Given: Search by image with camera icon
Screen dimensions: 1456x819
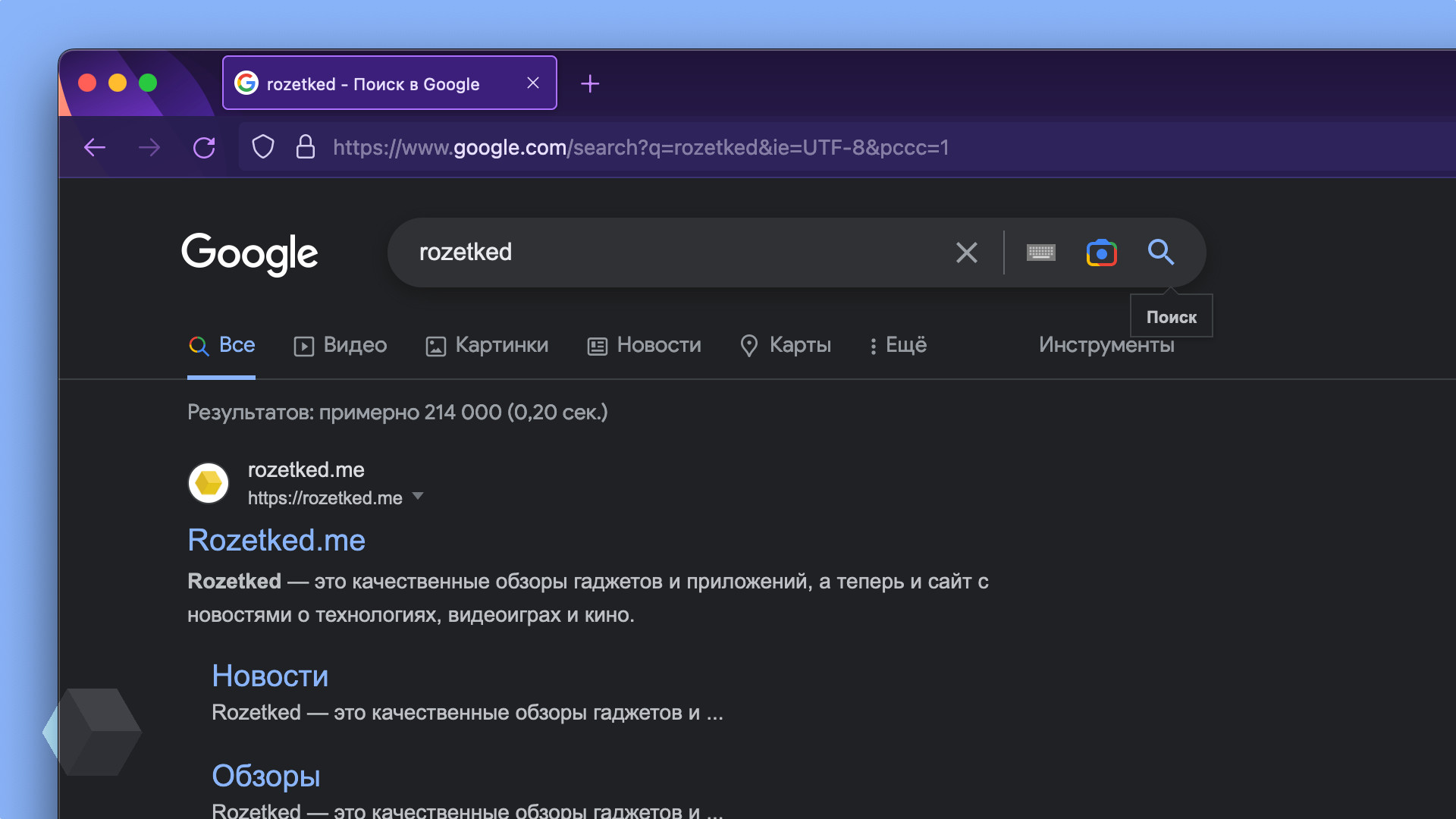Looking at the screenshot, I should click(1101, 253).
